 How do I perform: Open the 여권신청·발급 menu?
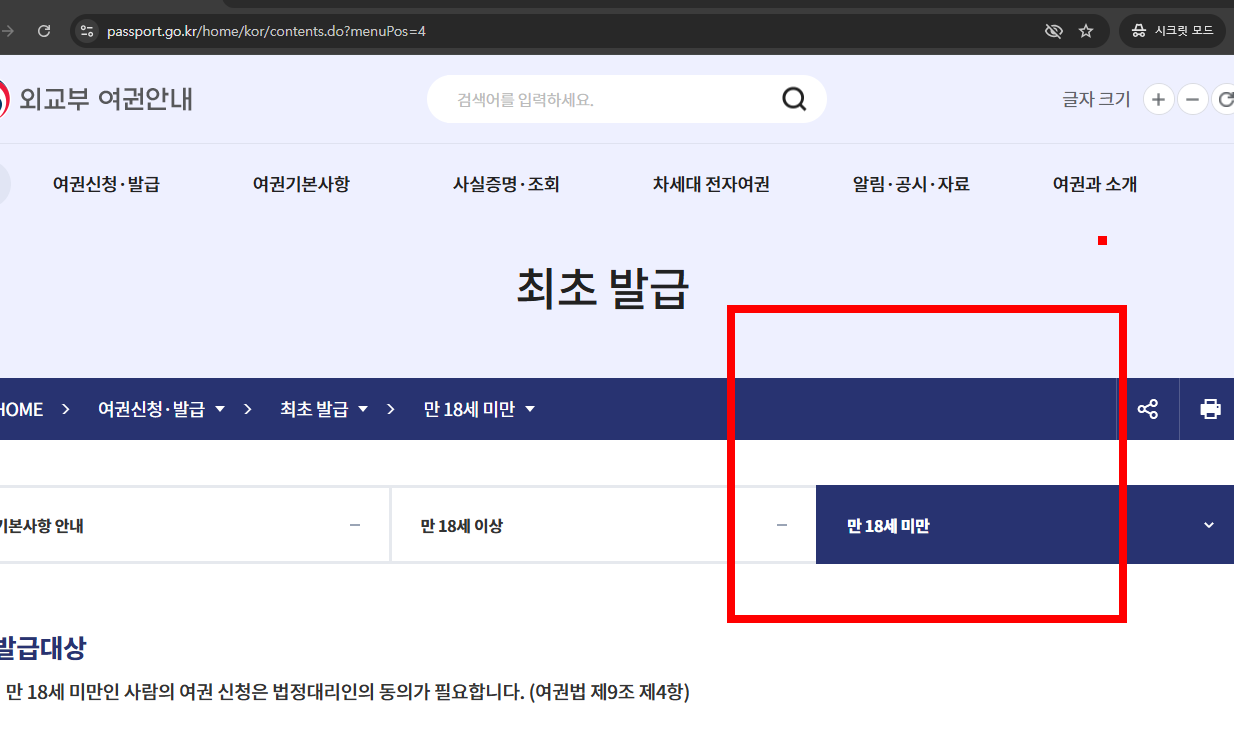click(107, 184)
